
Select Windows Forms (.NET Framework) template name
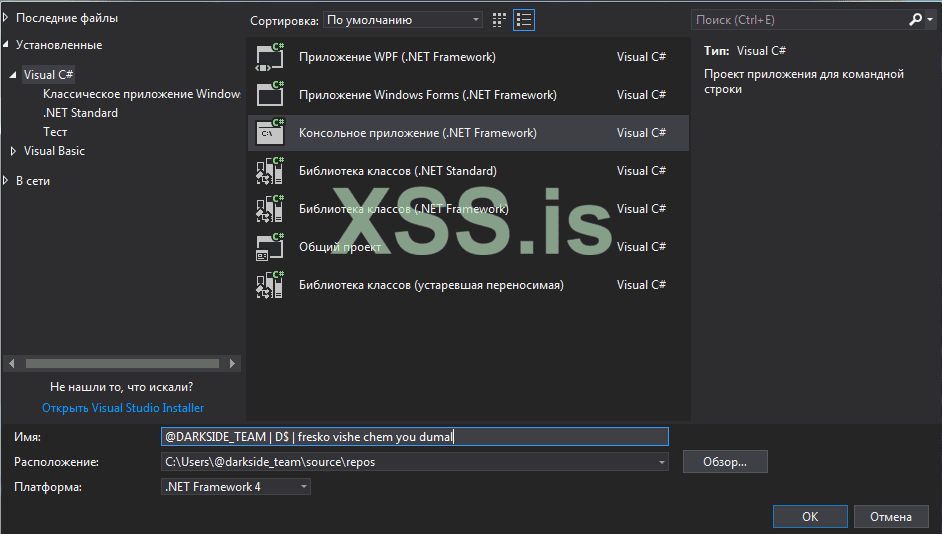tap(428, 95)
